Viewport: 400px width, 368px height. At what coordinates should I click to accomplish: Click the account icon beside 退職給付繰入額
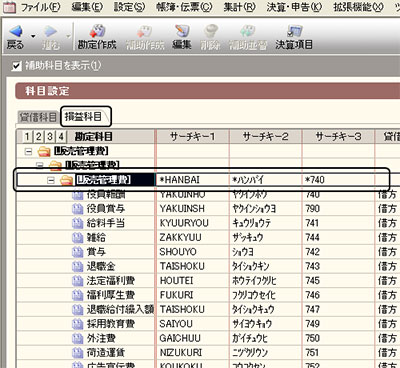[78, 310]
